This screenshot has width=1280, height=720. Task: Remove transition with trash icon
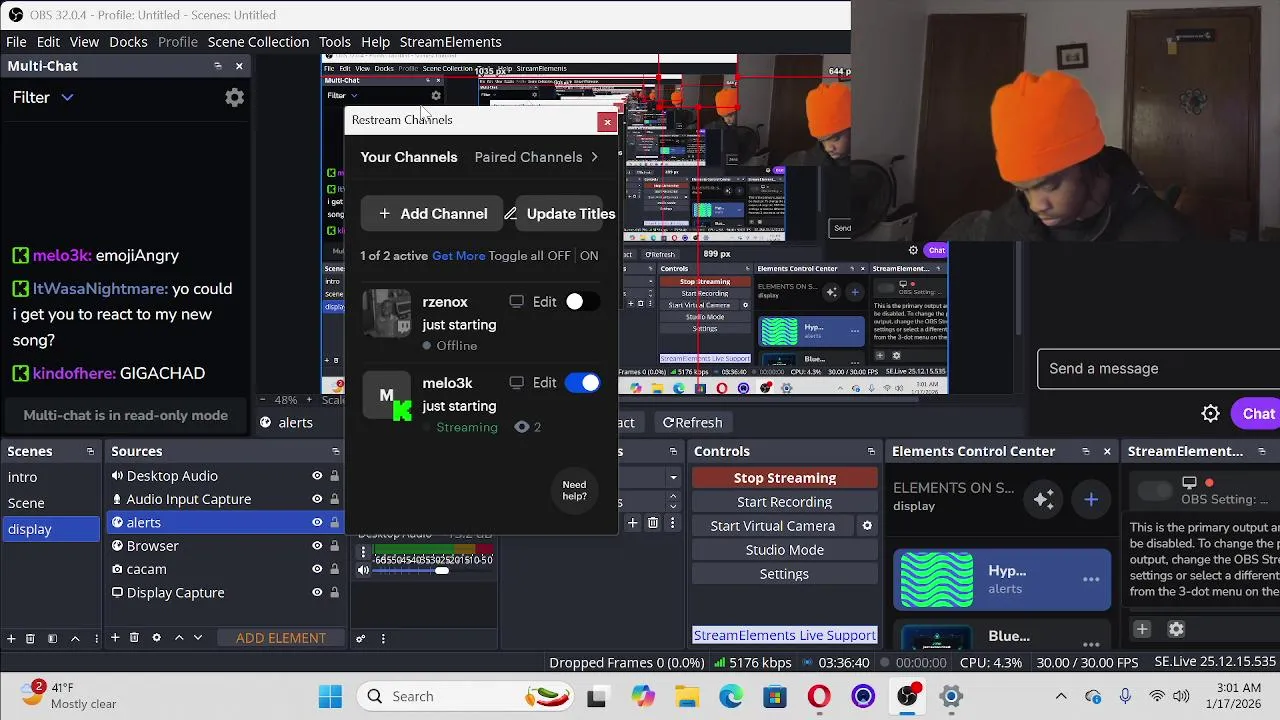pos(653,522)
